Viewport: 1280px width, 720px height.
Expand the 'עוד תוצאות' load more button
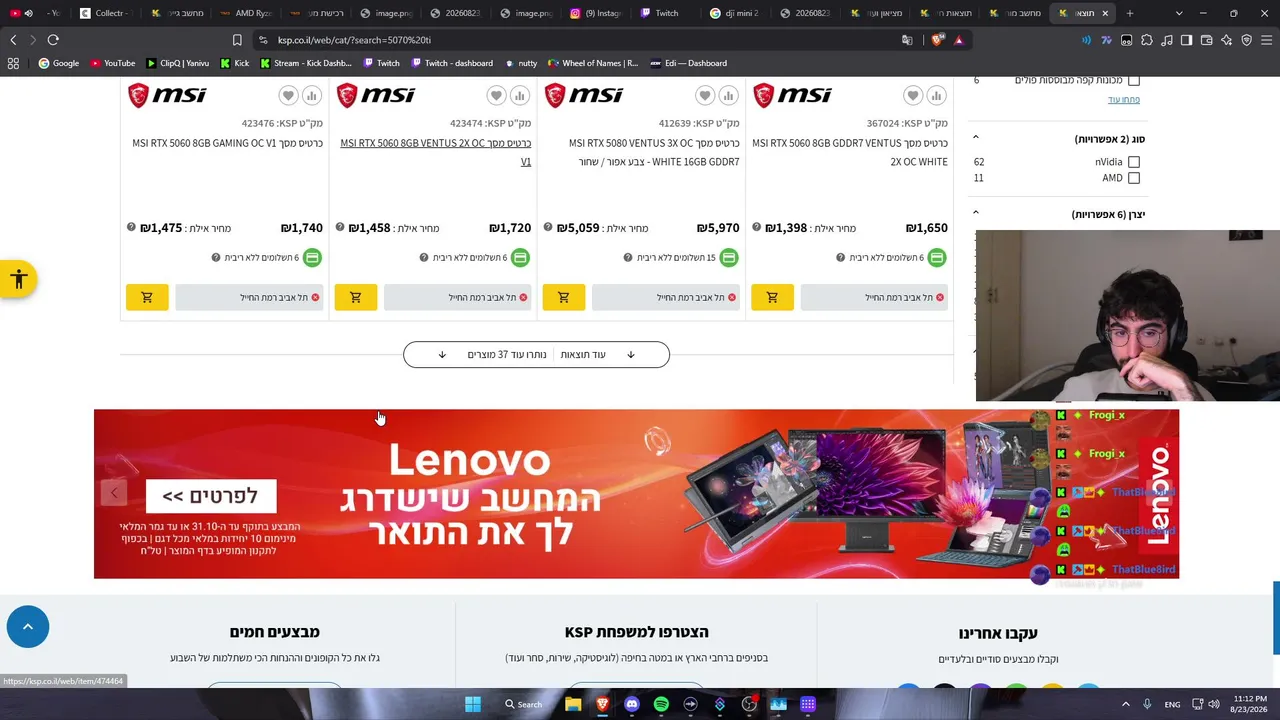pyautogui.click(x=536, y=354)
